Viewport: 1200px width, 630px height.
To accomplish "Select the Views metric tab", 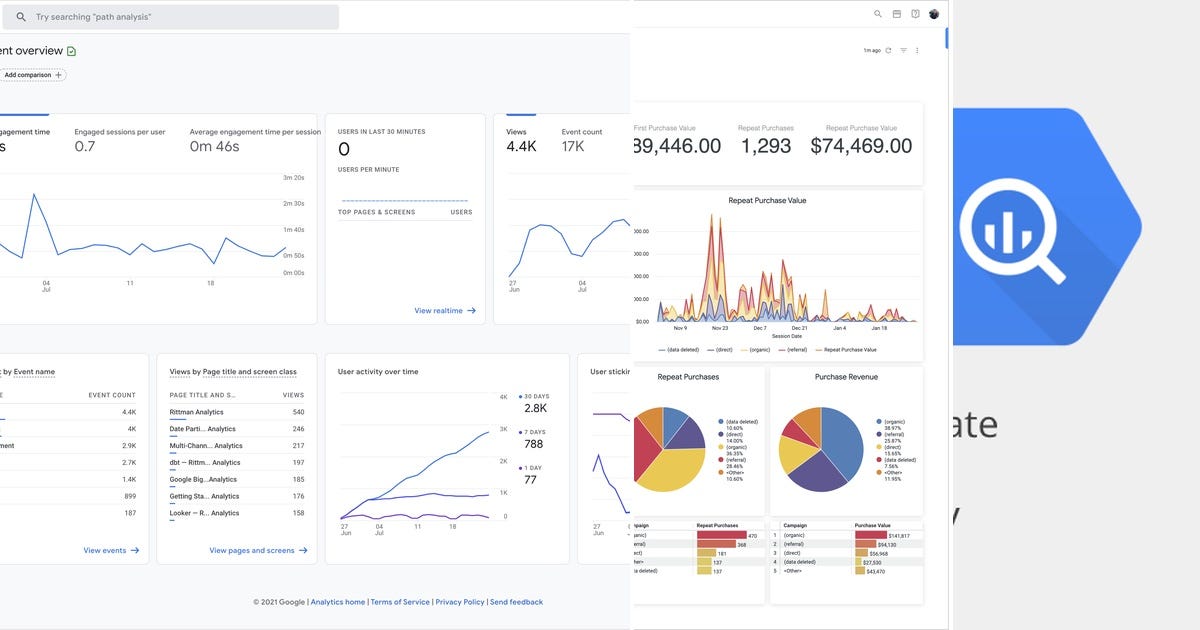I will tap(521, 139).
